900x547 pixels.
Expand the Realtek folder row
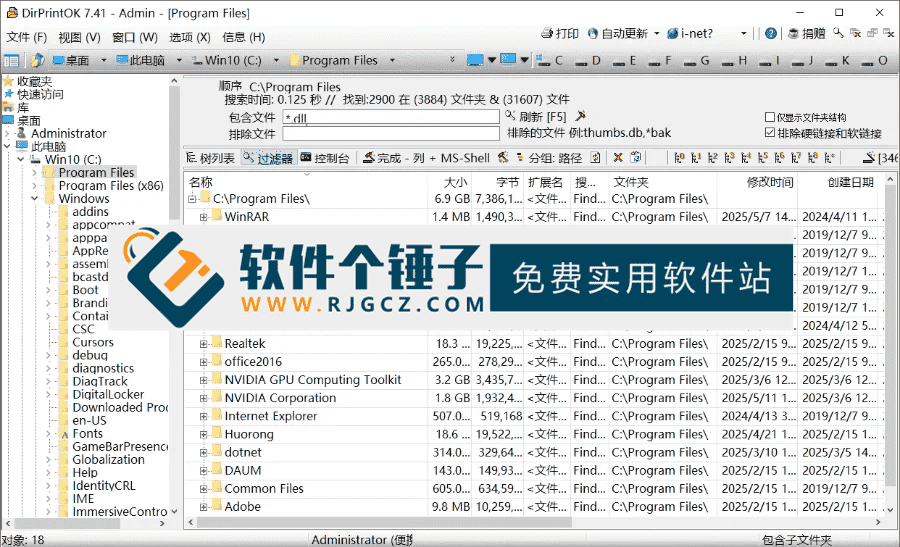[203, 344]
